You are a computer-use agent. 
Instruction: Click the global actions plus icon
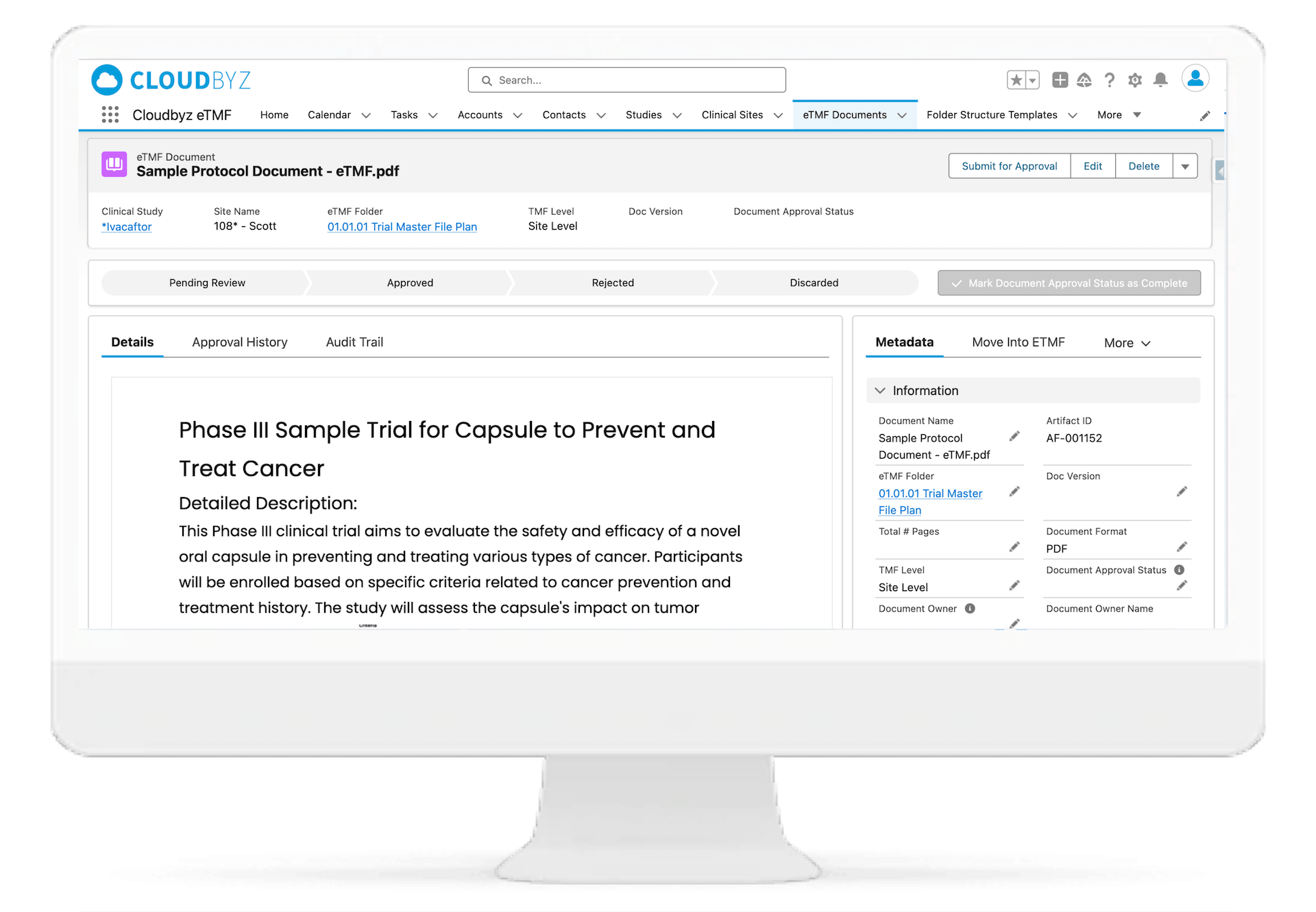tap(1060, 80)
